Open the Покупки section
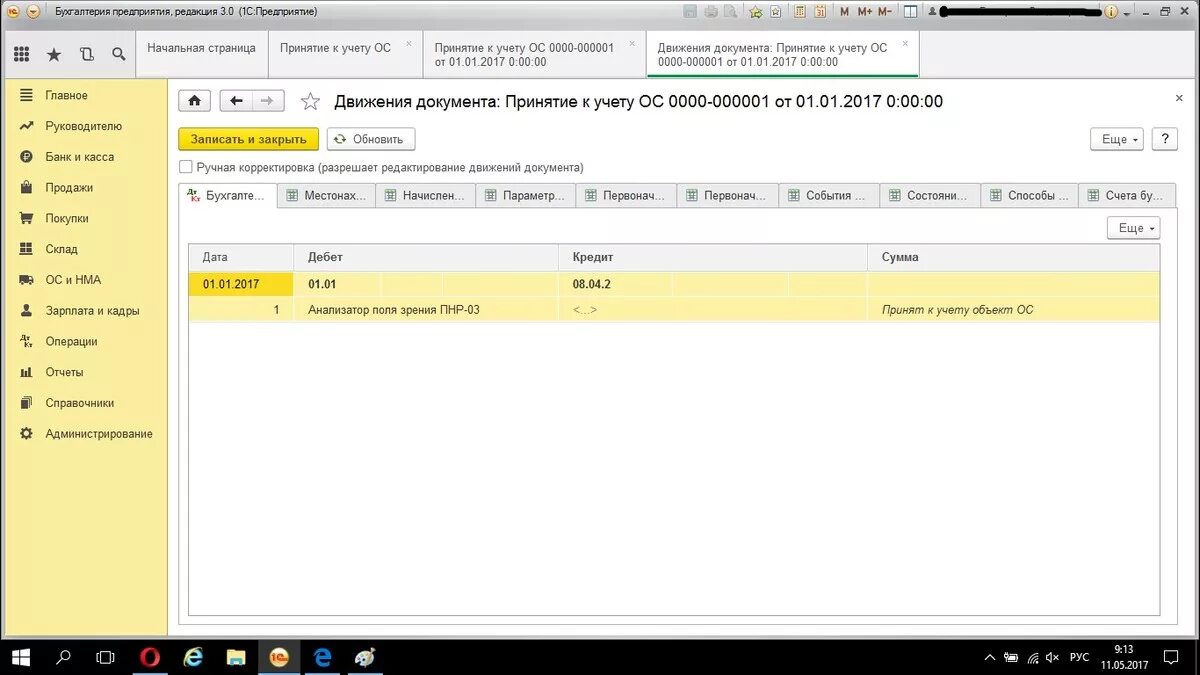The height and width of the screenshot is (675, 1200). click(x=67, y=218)
